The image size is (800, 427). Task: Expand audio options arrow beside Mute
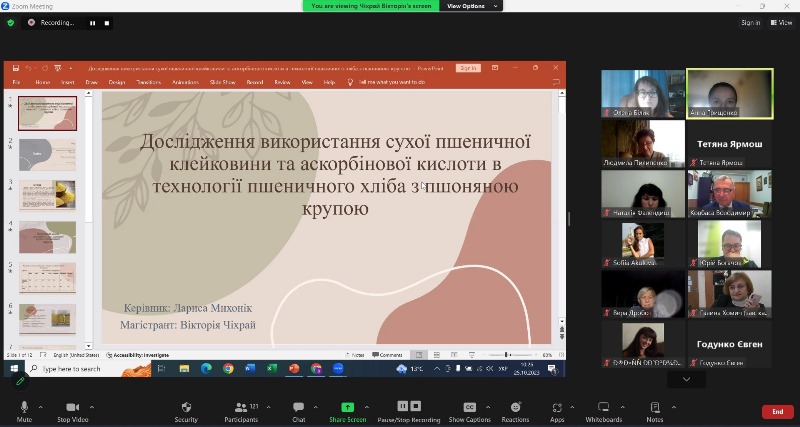pyautogui.click(x=40, y=407)
